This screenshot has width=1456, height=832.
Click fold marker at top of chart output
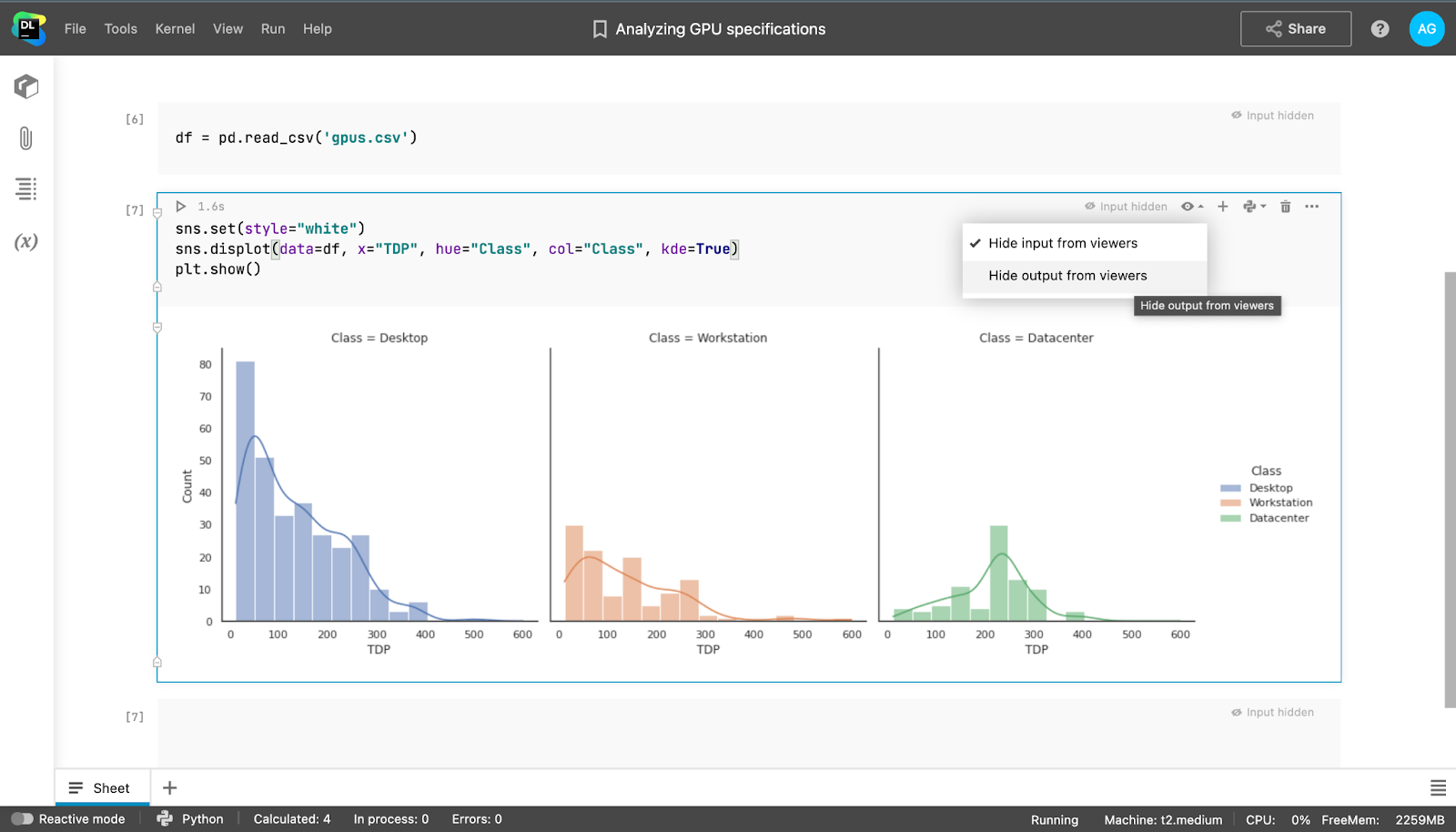click(x=157, y=327)
